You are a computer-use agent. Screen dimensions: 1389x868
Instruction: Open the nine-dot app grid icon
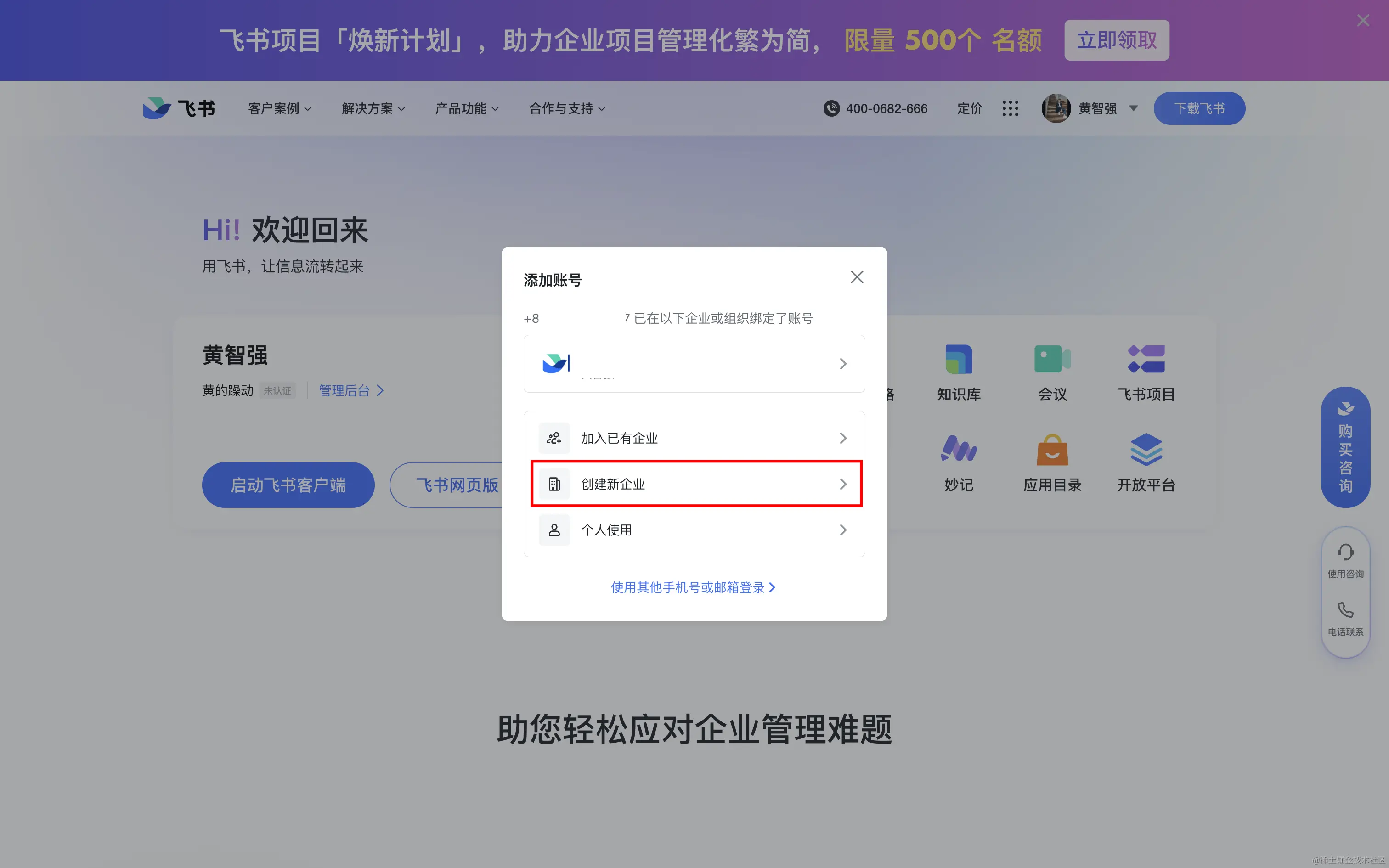pyautogui.click(x=1010, y=108)
